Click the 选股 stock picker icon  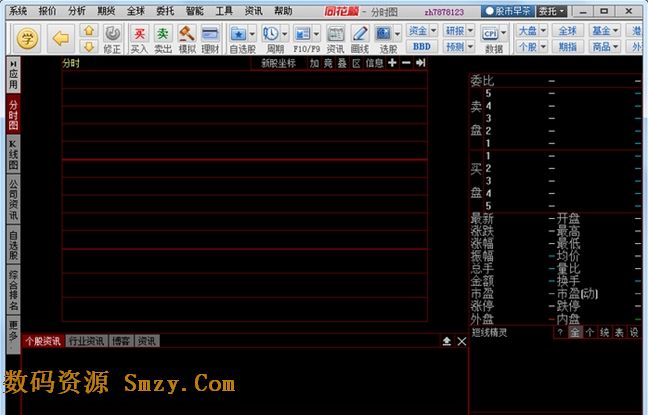click(x=383, y=33)
